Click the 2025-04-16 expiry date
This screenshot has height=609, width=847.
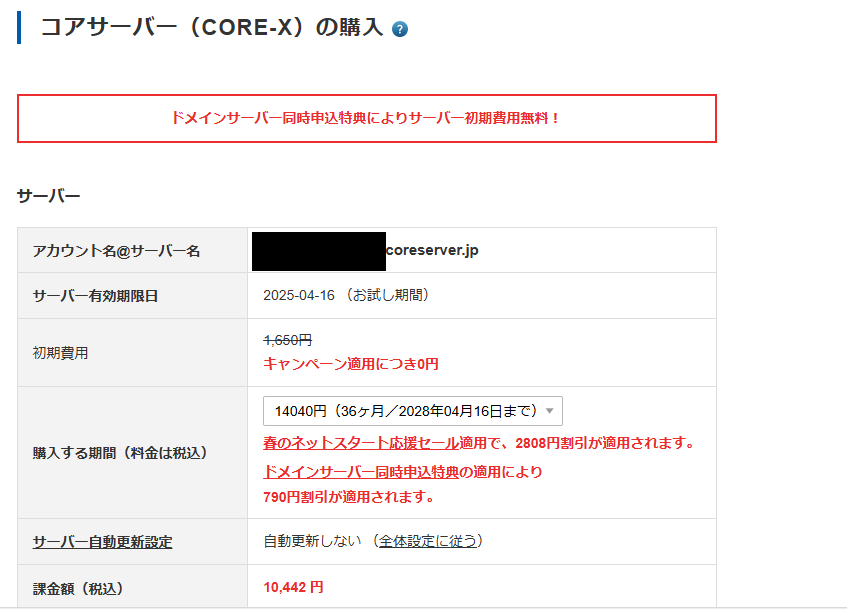[300, 295]
